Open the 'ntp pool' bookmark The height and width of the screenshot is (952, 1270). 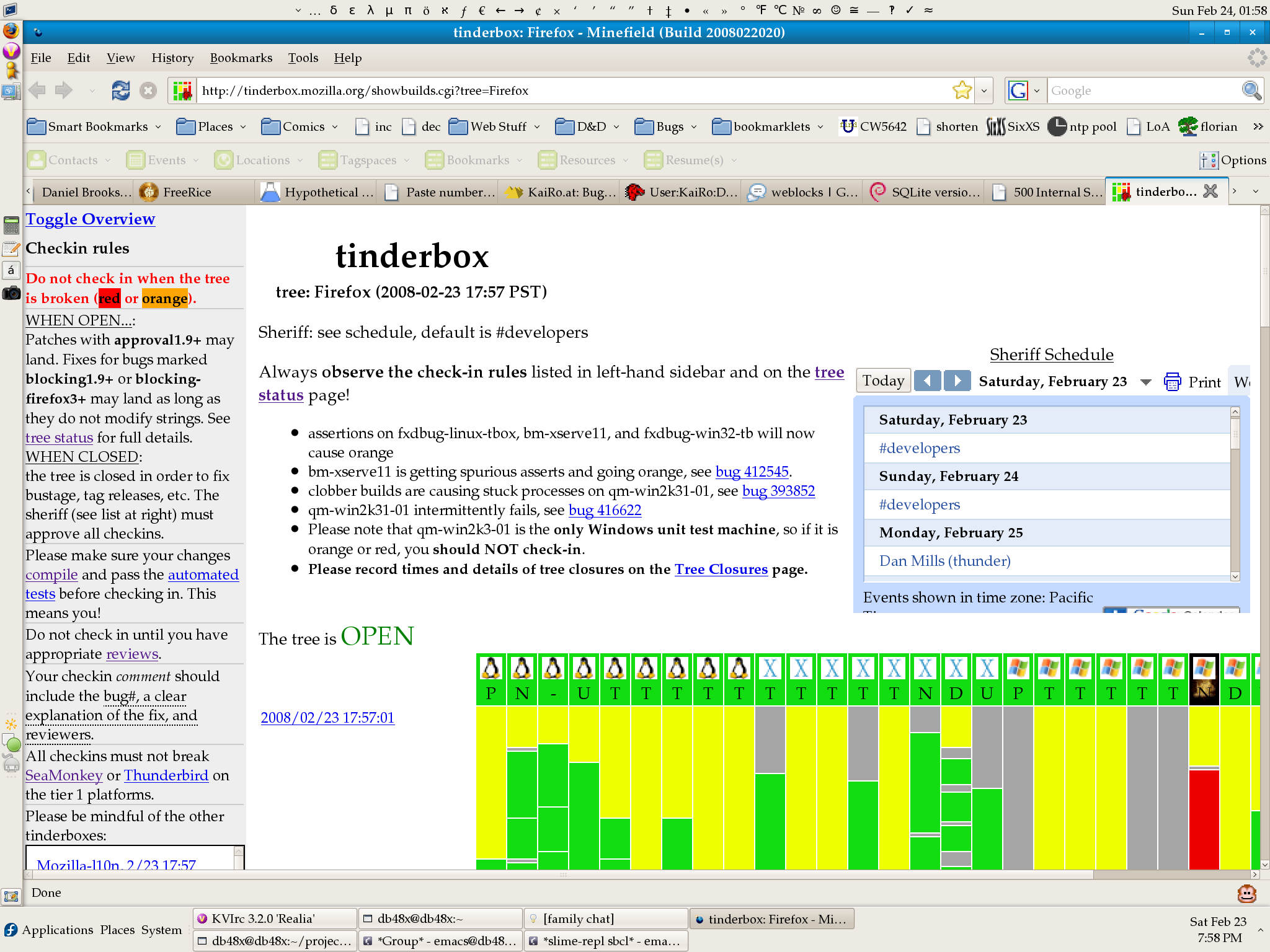click(x=1082, y=126)
